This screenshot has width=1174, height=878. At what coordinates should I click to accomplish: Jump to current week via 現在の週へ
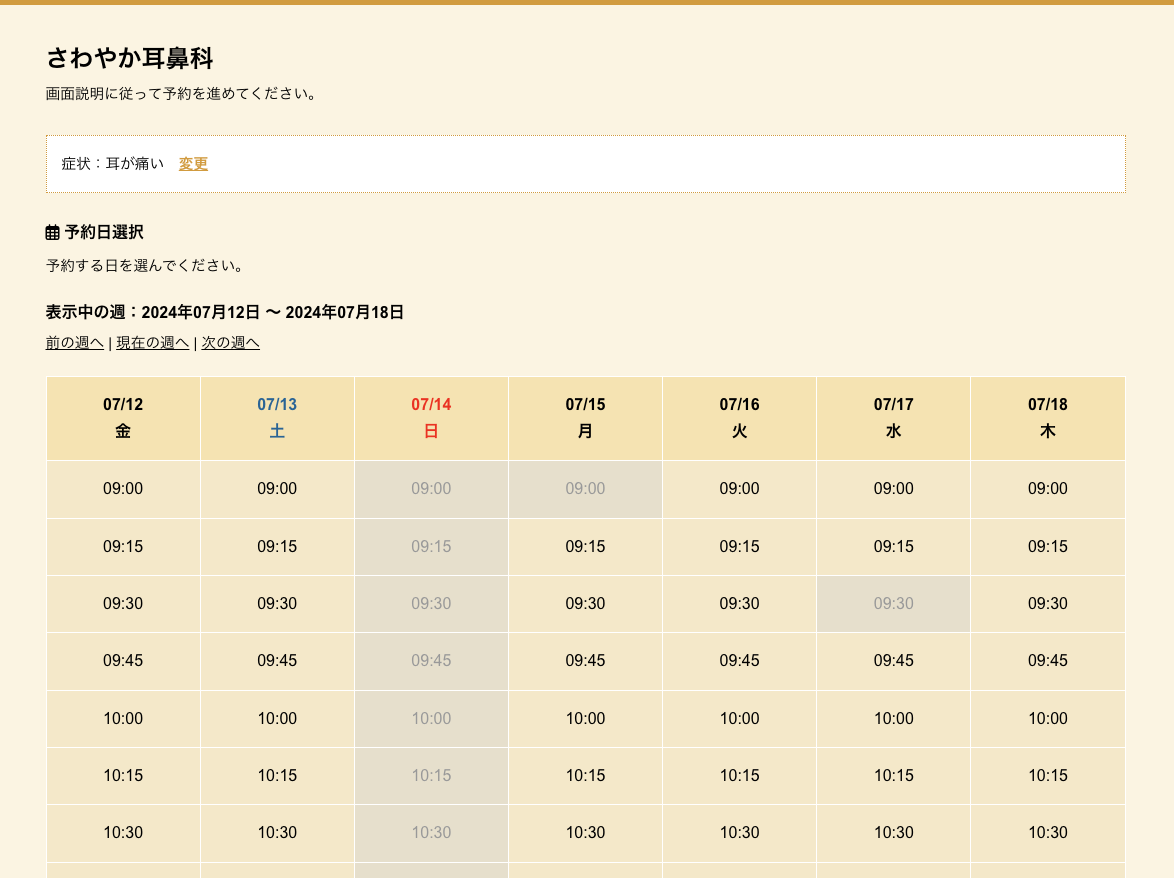click(x=153, y=343)
